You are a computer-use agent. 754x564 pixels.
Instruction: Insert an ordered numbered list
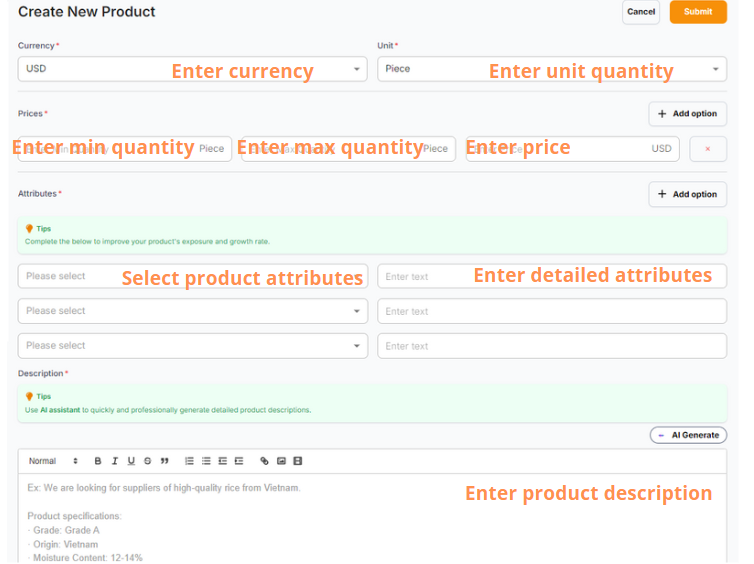click(189, 461)
